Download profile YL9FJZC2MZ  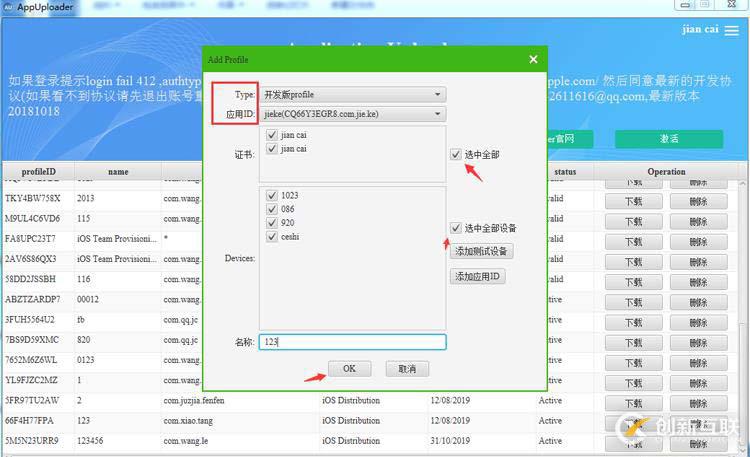click(633, 383)
